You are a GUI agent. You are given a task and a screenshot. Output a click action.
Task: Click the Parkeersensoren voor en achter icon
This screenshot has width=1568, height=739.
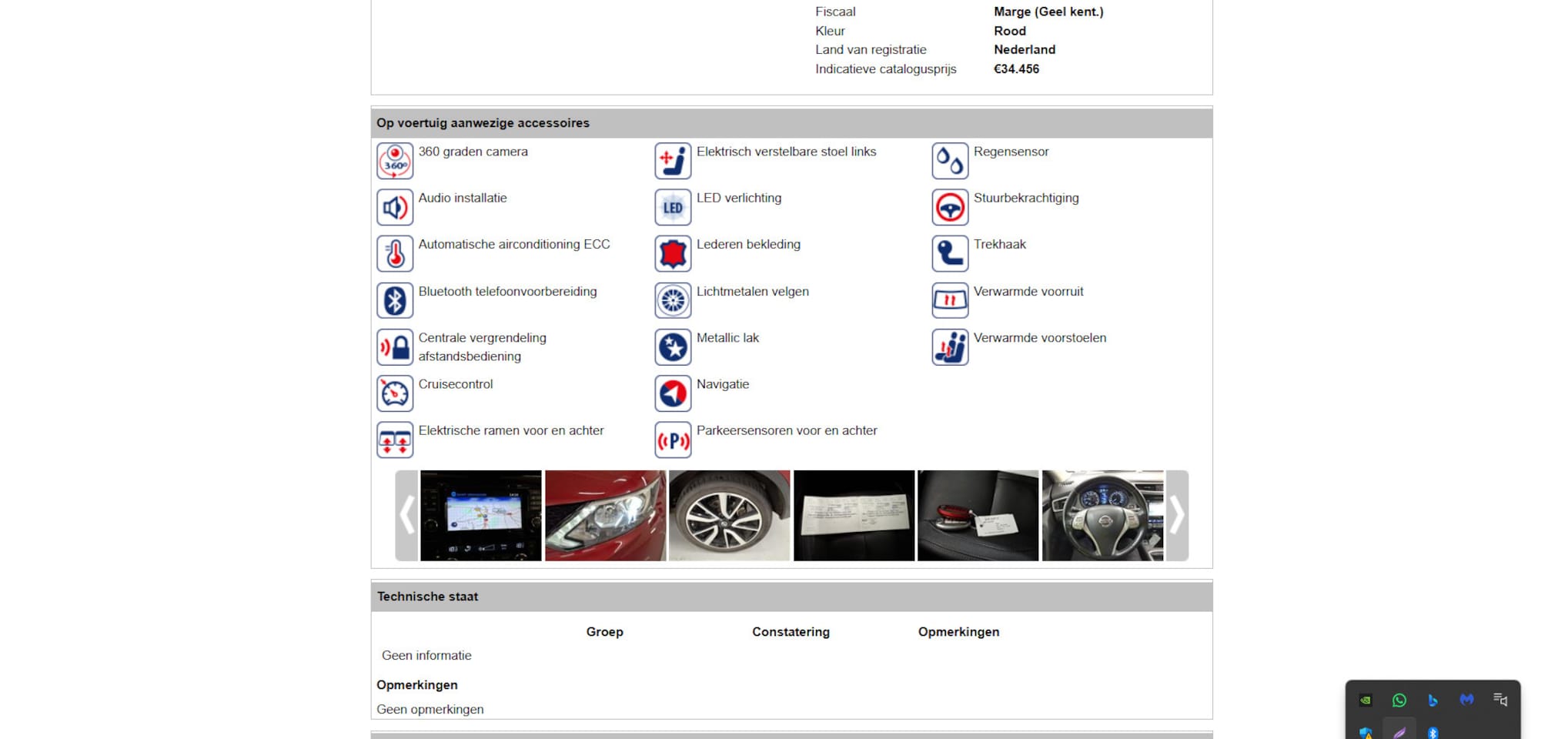[673, 440]
